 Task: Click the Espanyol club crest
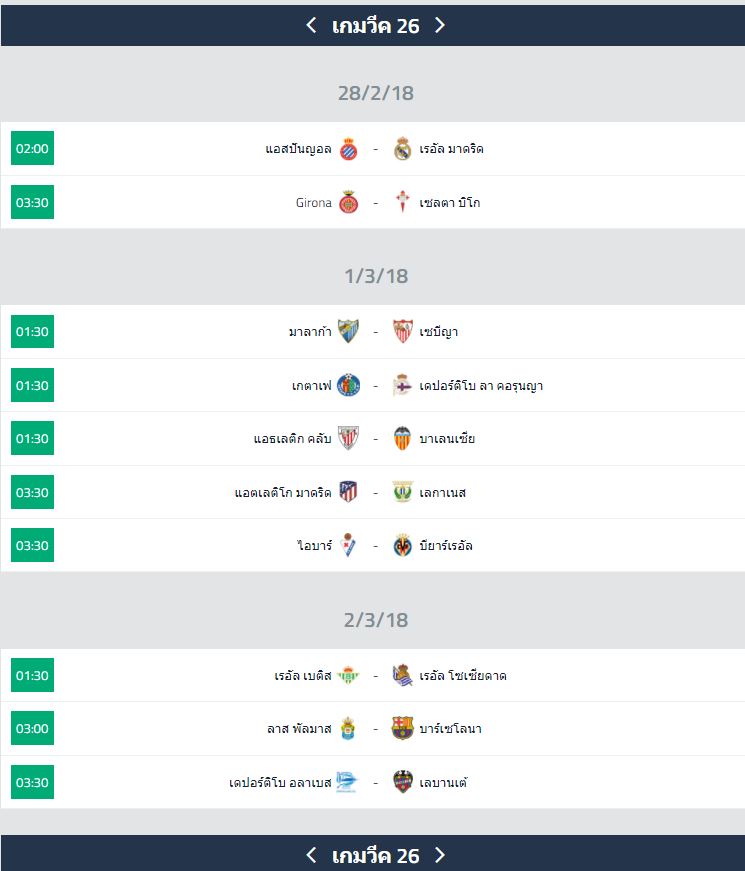[x=348, y=149]
